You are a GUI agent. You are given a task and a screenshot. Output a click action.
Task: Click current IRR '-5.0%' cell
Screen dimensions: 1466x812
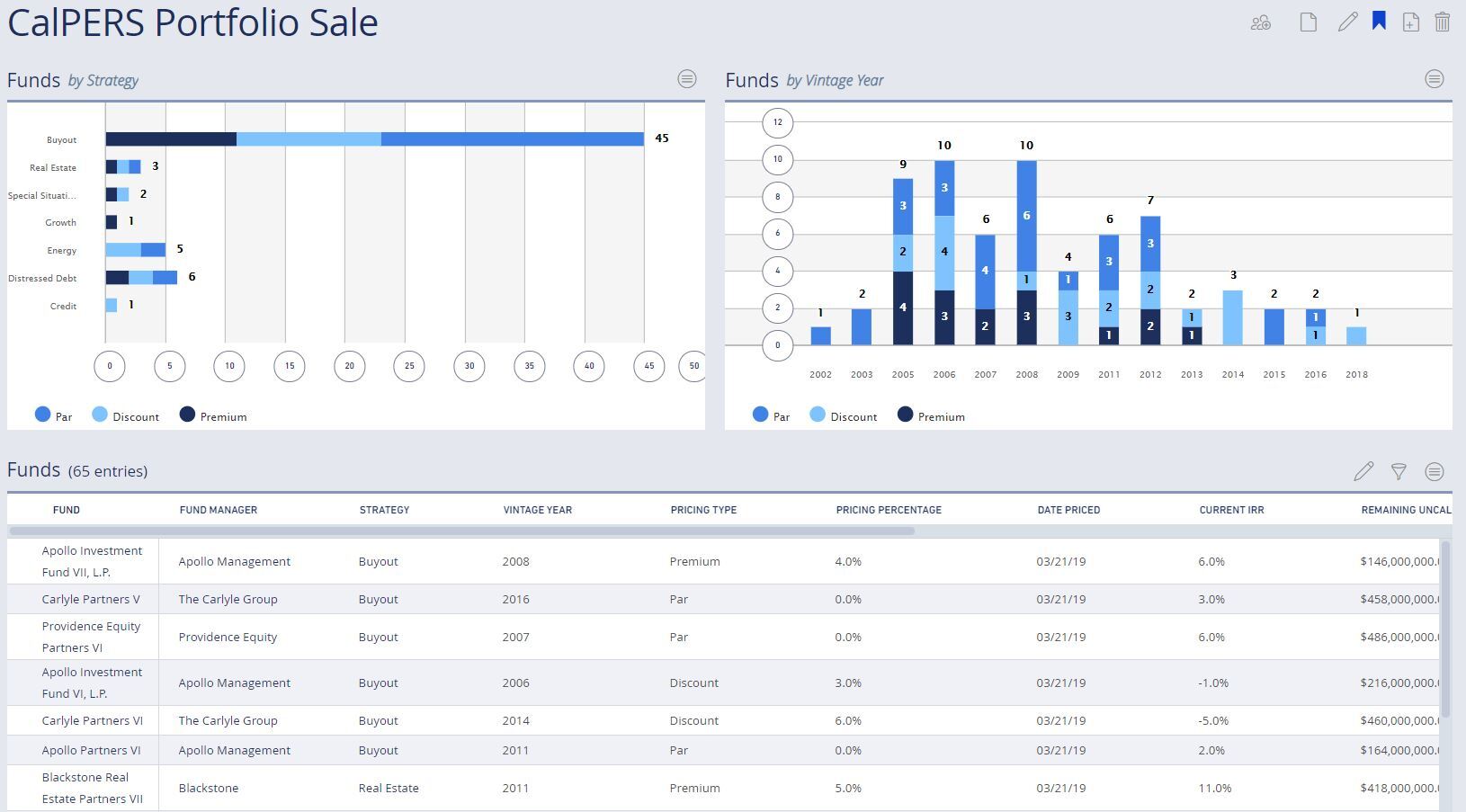point(1213,720)
